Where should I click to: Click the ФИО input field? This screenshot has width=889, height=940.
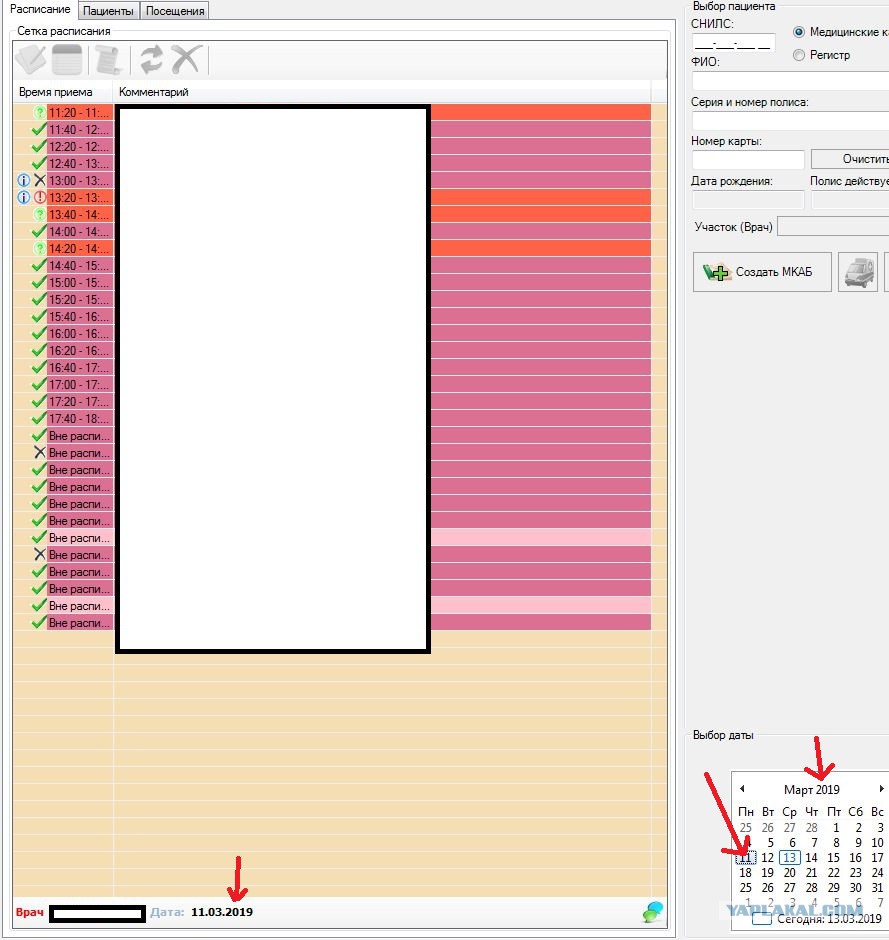click(x=791, y=80)
